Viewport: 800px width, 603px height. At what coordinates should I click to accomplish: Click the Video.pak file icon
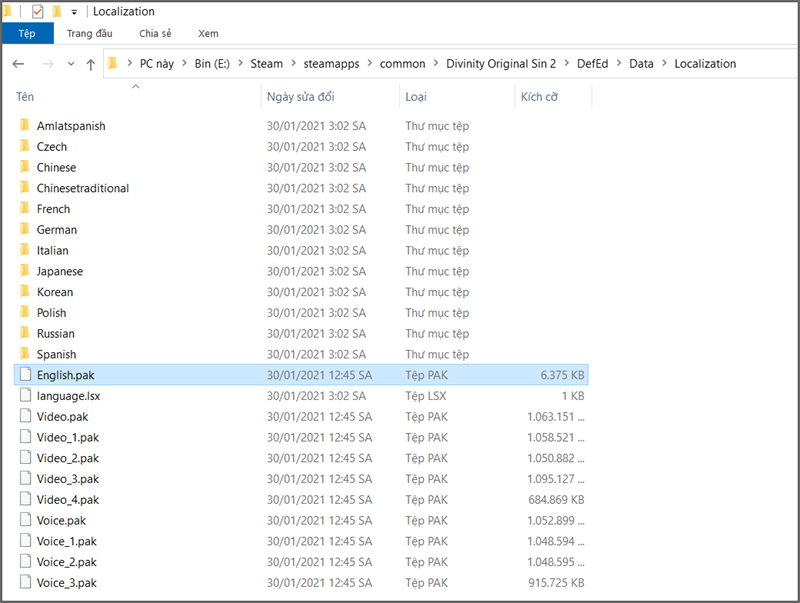click(25, 416)
